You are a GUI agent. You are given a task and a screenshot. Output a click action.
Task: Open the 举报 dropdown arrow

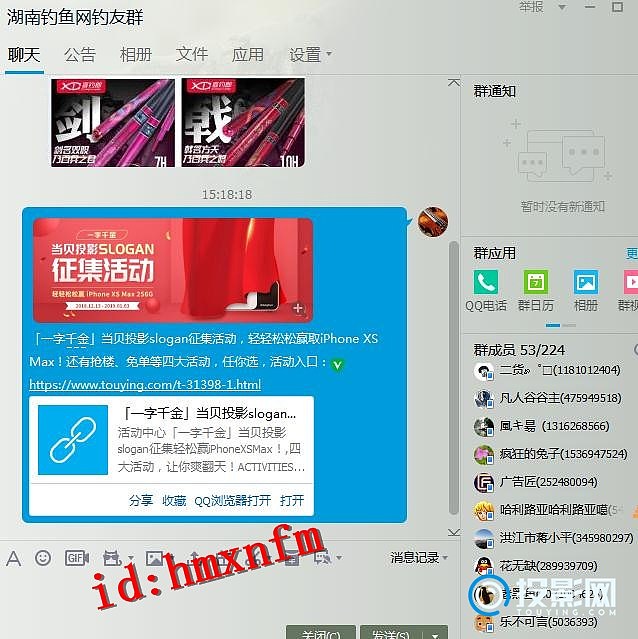click(x=562, y=7)
